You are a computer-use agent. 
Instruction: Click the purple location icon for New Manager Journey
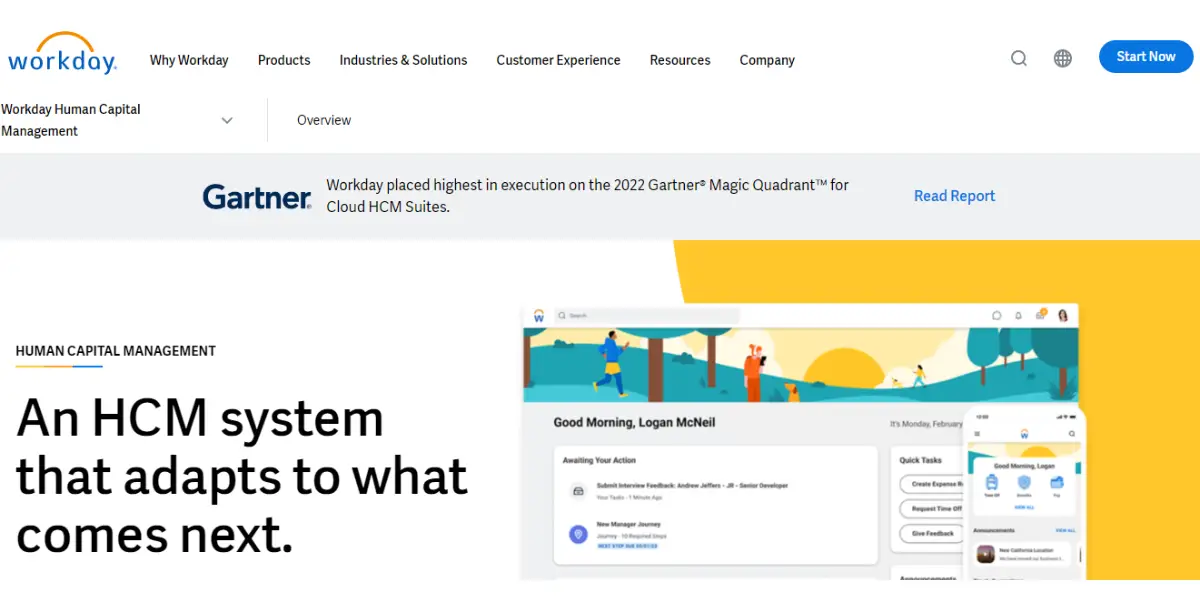(577, 535)
